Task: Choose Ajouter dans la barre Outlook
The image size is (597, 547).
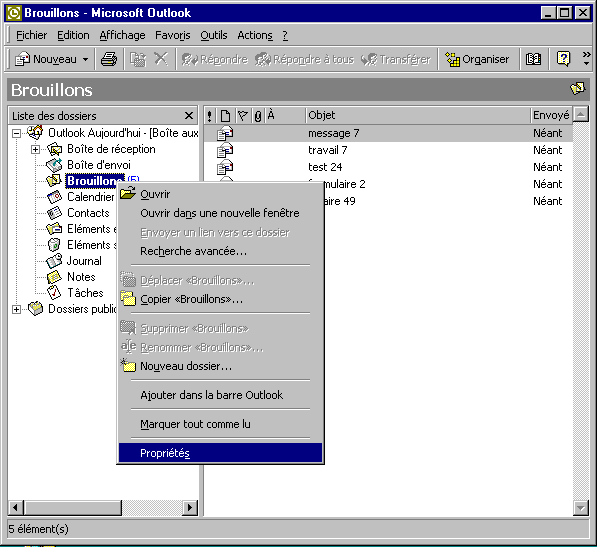Action: coord(220,395)
